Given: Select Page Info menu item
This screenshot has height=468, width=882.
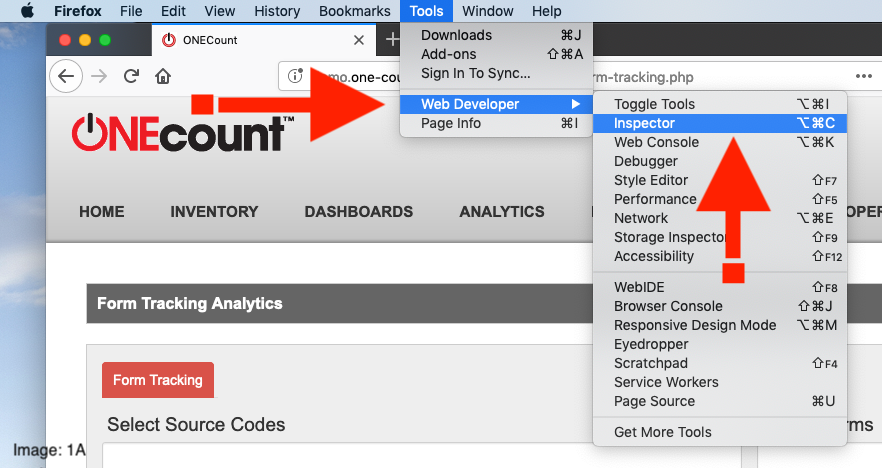Looking at the screenshot, I should (496, 123).
